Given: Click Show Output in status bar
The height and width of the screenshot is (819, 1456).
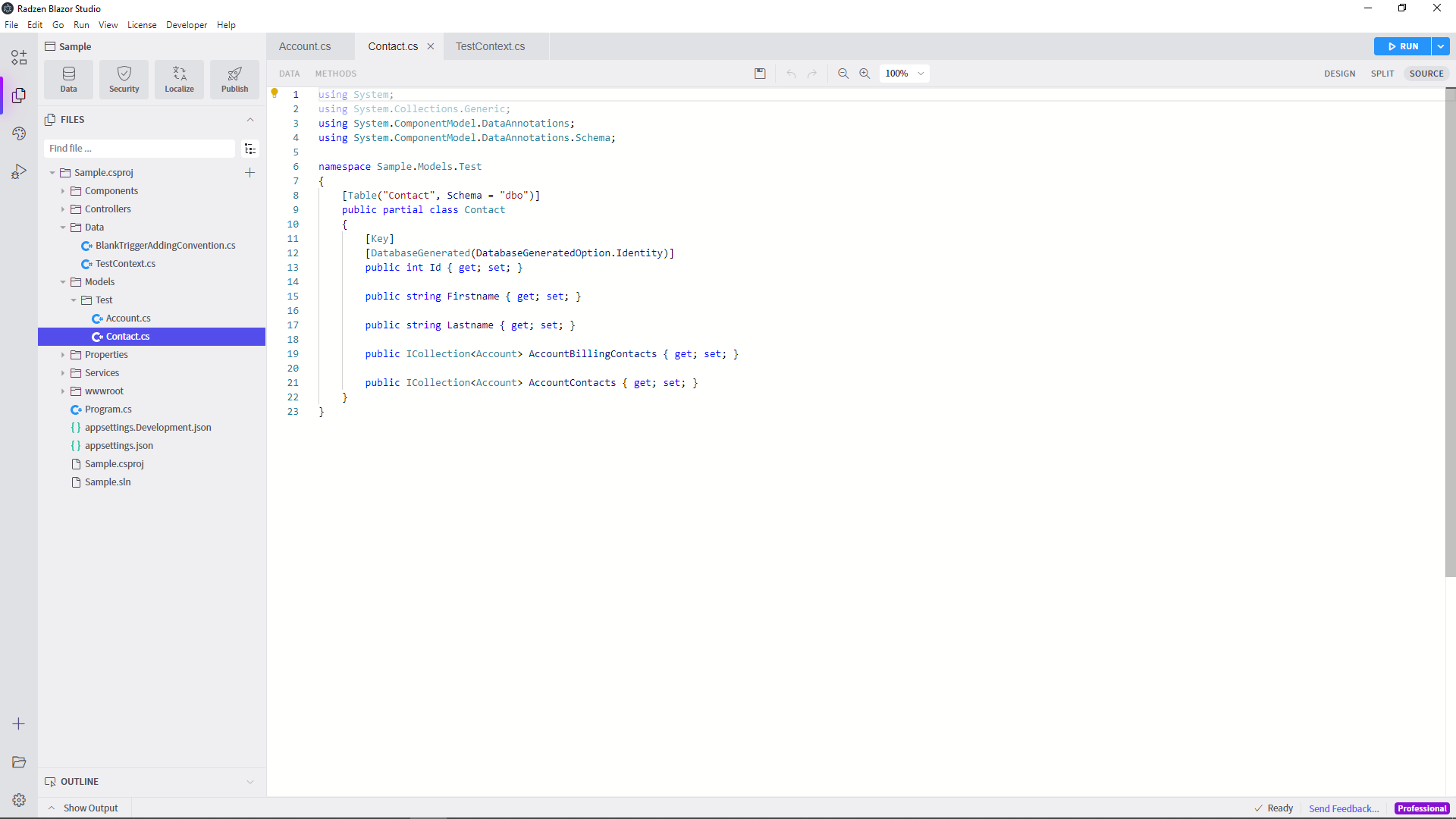Looking at the screenshot, I should pos(83,808).
